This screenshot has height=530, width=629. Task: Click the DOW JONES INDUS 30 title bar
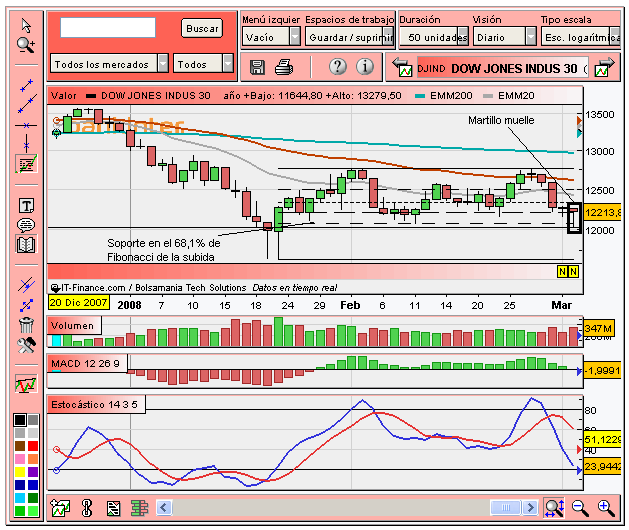click(x=501, y=69)
